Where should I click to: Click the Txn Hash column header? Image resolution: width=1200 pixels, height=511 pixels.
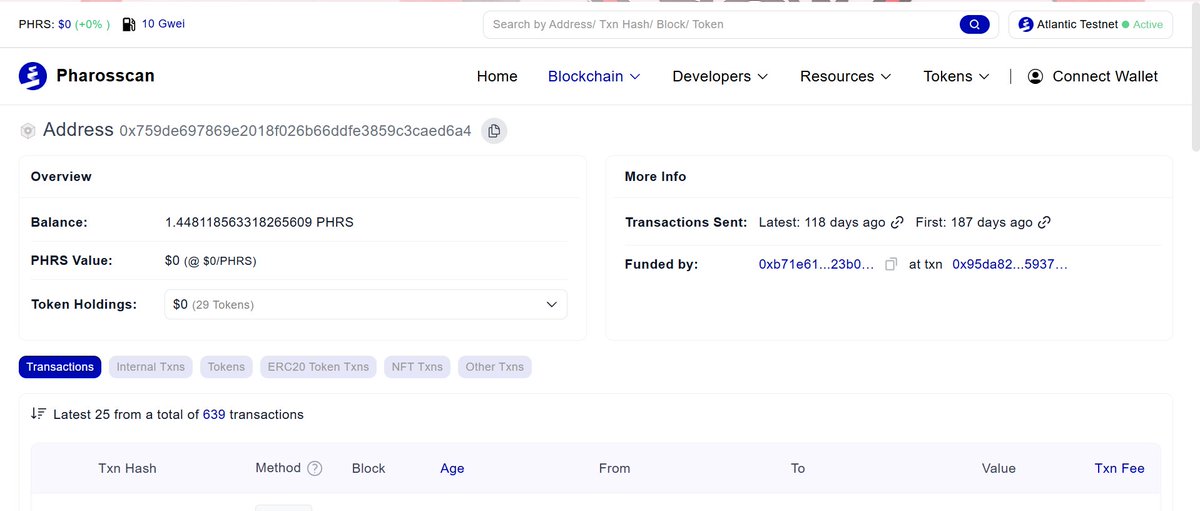tap(127, 468)
